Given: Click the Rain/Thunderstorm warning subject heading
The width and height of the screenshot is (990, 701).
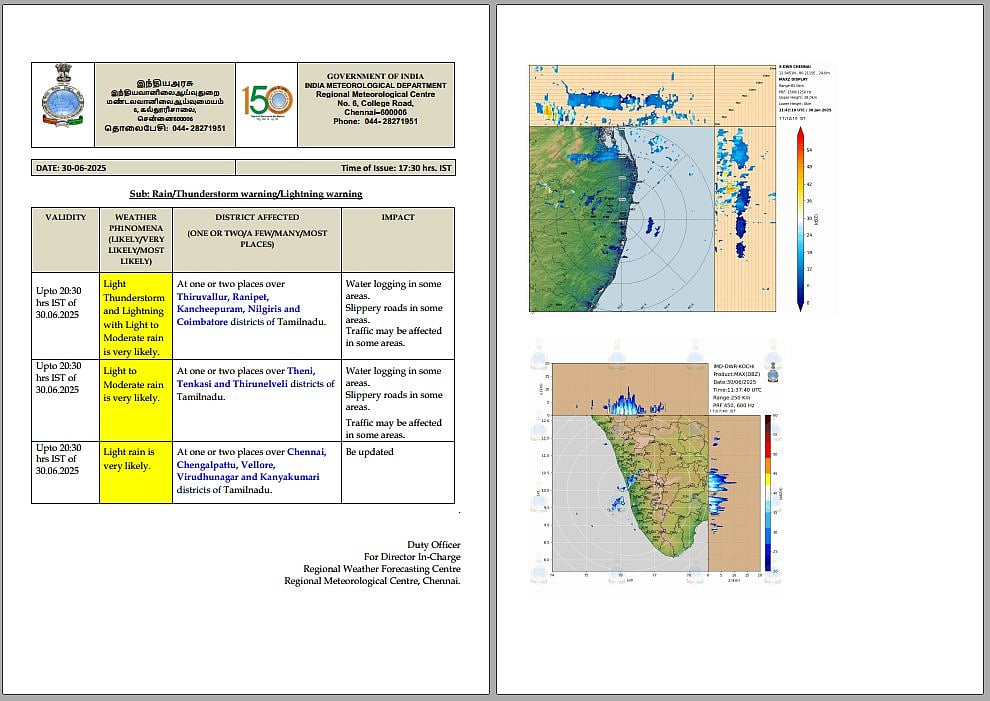Looking at the screenshot, I should pos(245,193).
